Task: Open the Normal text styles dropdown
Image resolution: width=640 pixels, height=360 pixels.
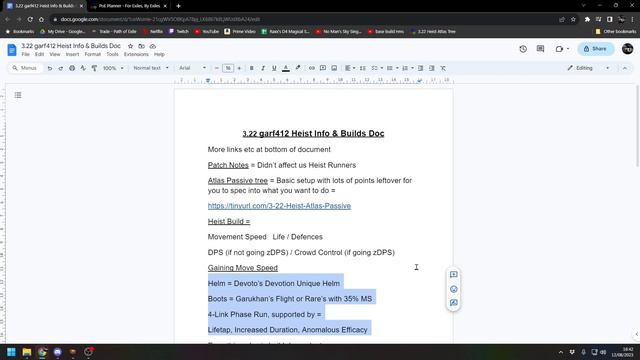Action: click(151, 68)
